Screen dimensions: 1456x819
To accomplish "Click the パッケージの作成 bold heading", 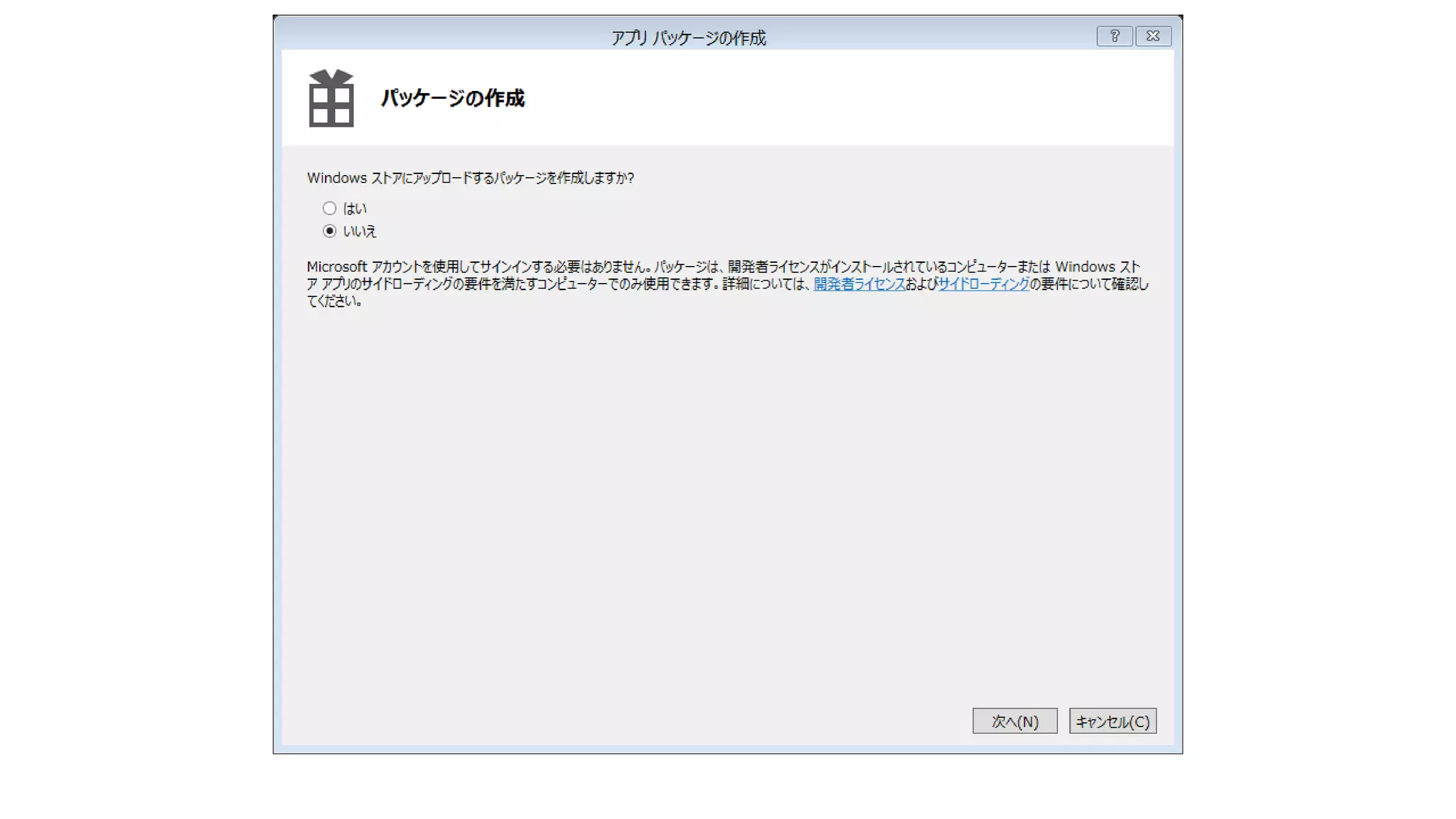I will click(452, 98).
